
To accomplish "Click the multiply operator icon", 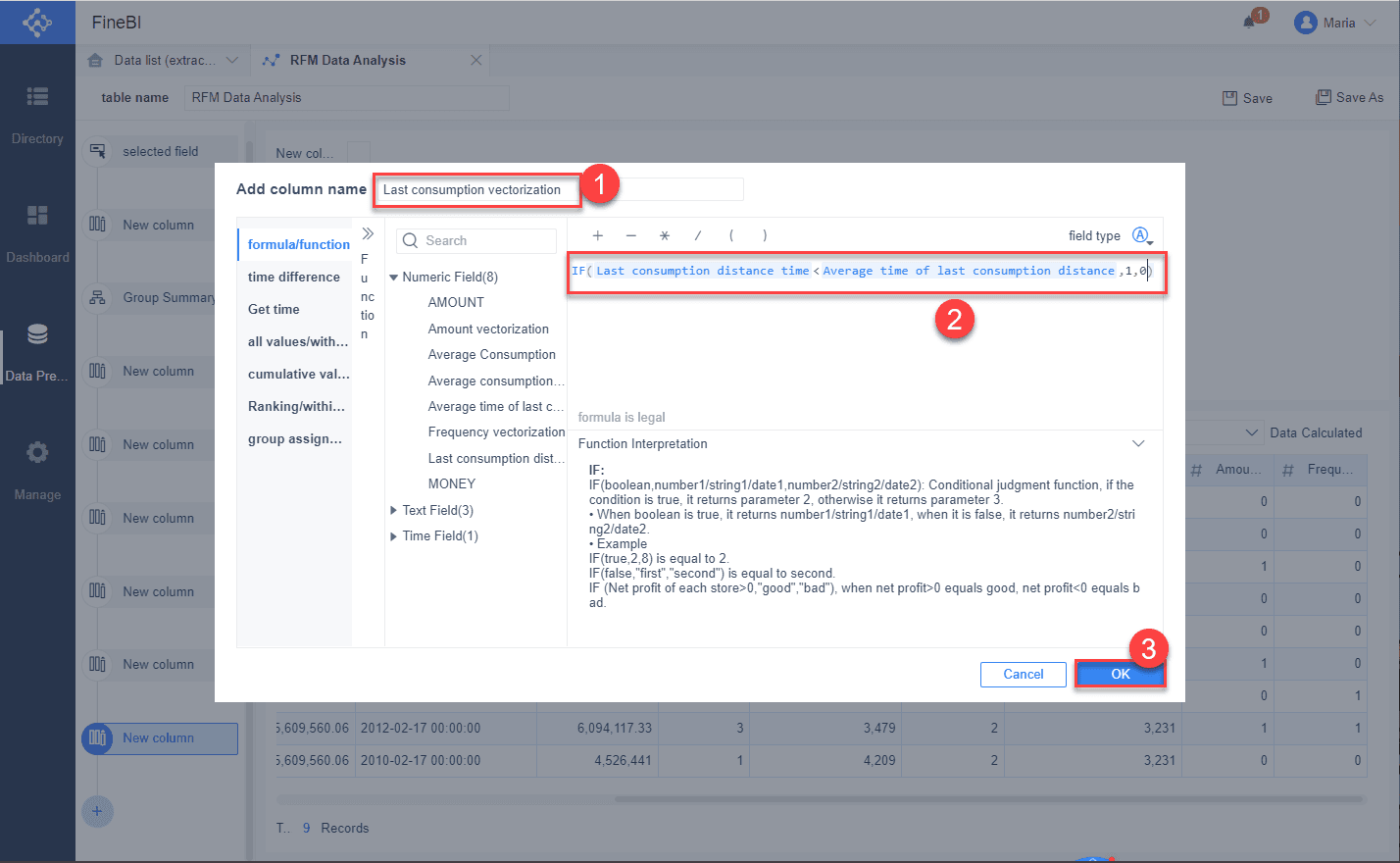I will (x=664, y=235).
